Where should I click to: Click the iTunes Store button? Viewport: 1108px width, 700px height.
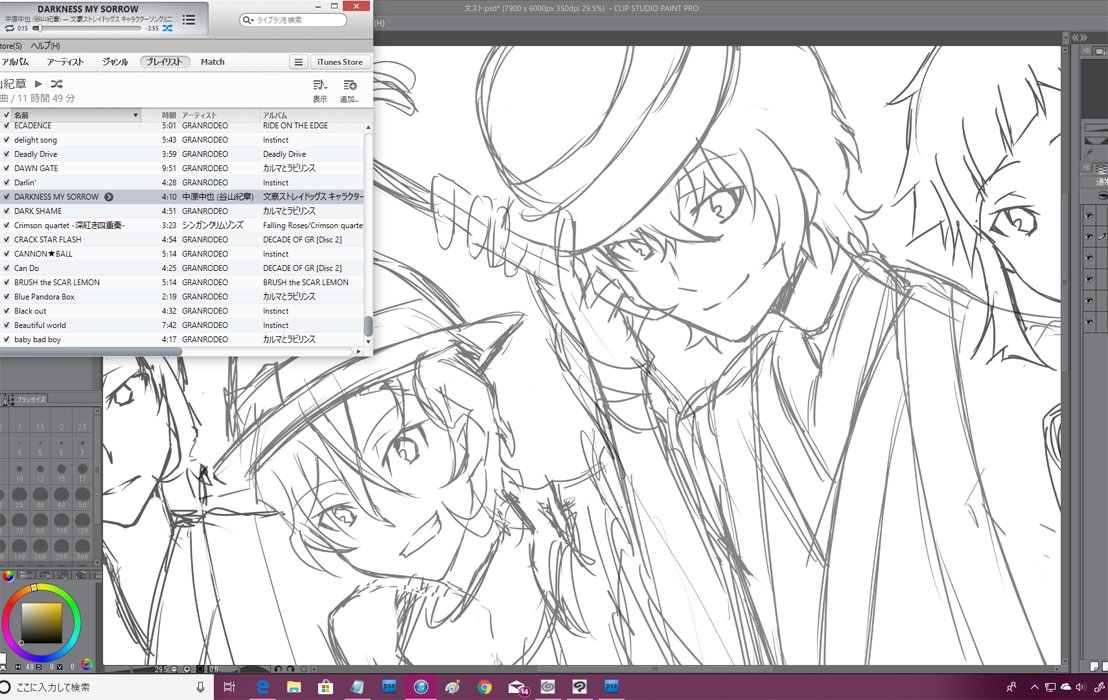click(x=340, y=62)
